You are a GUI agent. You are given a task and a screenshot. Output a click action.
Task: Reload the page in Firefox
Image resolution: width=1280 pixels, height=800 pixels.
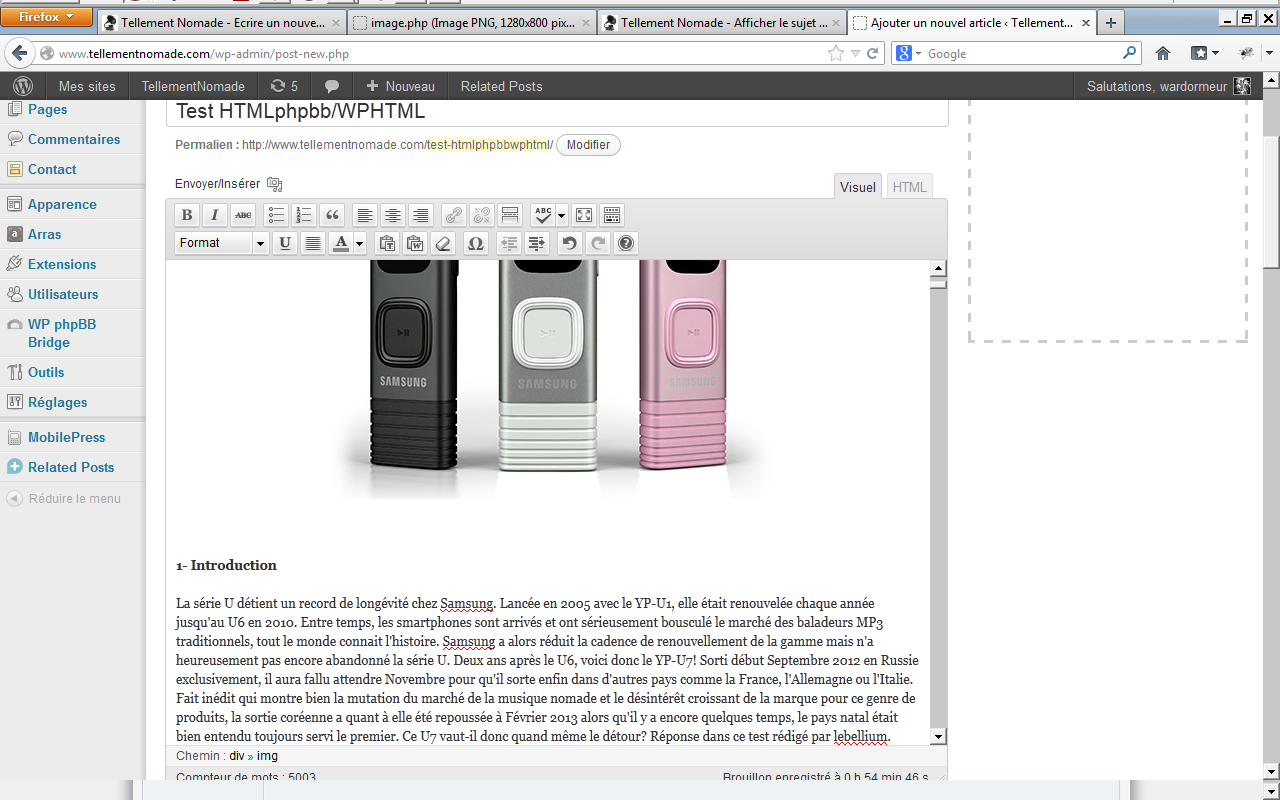coord(873,54)
